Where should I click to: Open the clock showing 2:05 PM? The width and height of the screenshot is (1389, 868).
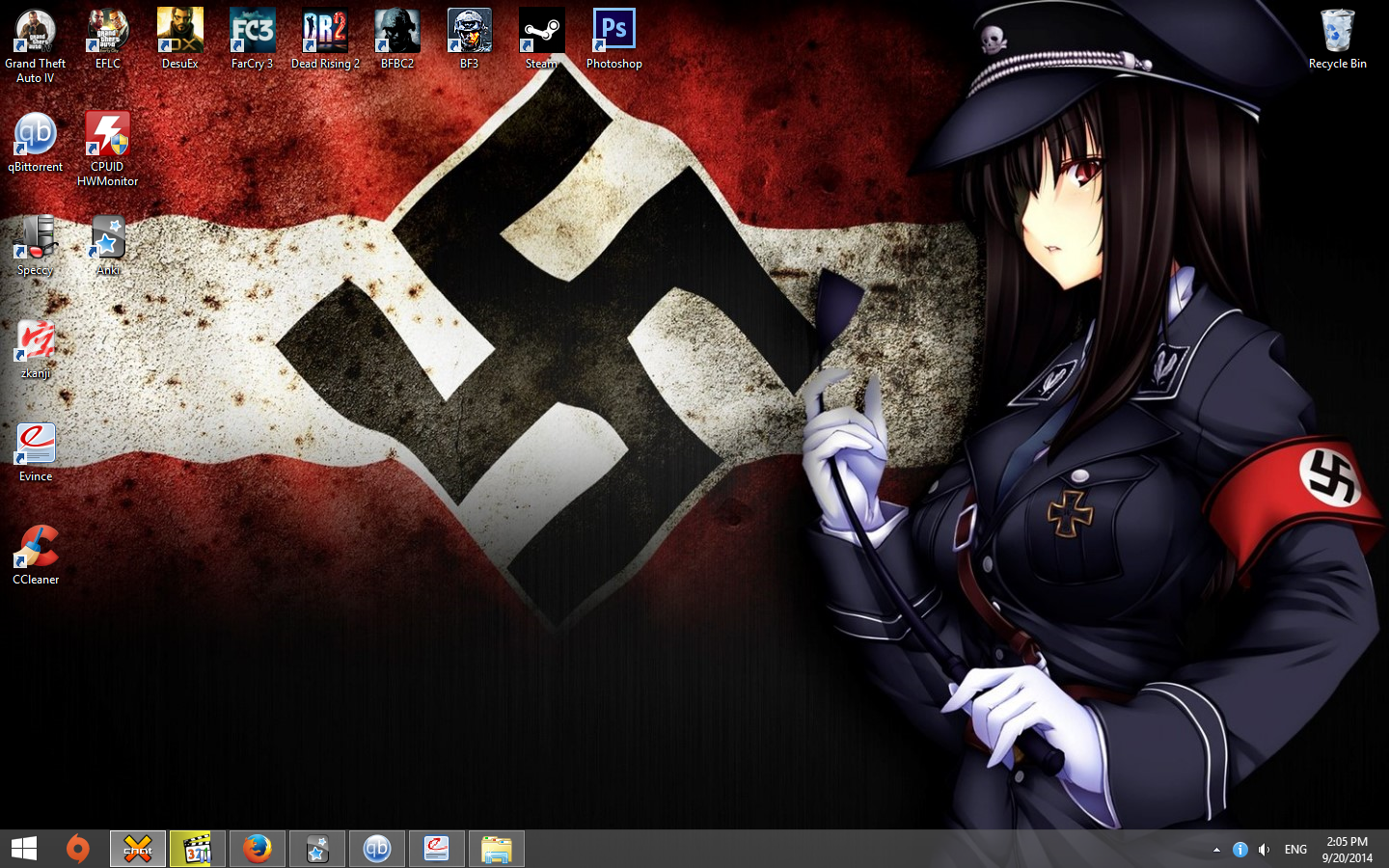click(1347, 850)
